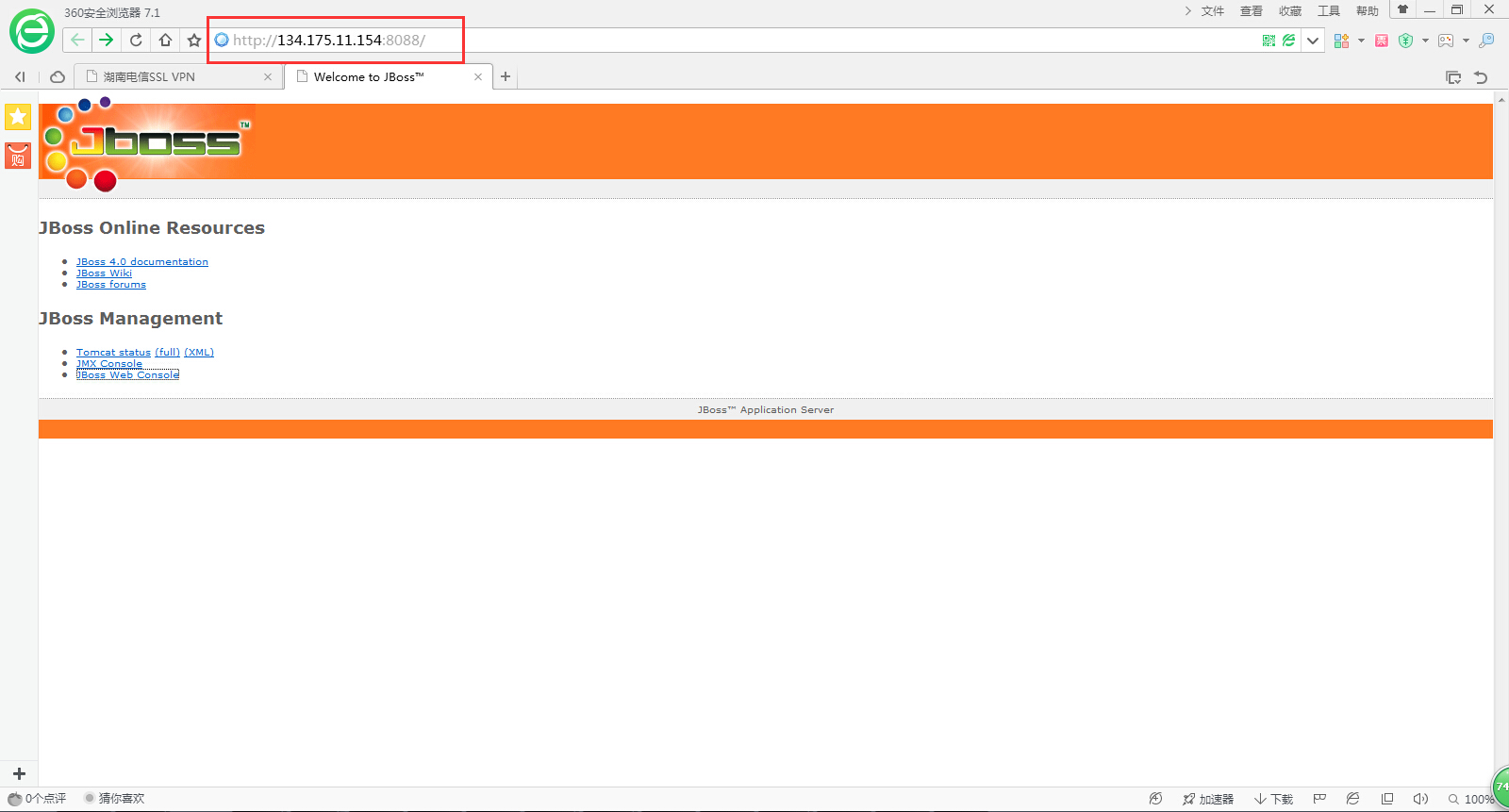
Task: Click the pink ticket icon
Action: tap(1382, 41)
